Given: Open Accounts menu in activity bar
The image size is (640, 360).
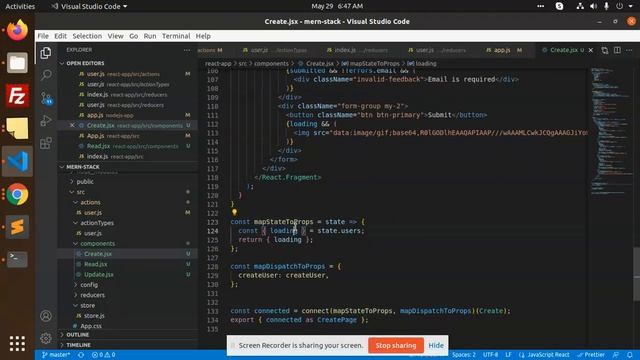Looking at the screenshot, I should coord(46,316).
